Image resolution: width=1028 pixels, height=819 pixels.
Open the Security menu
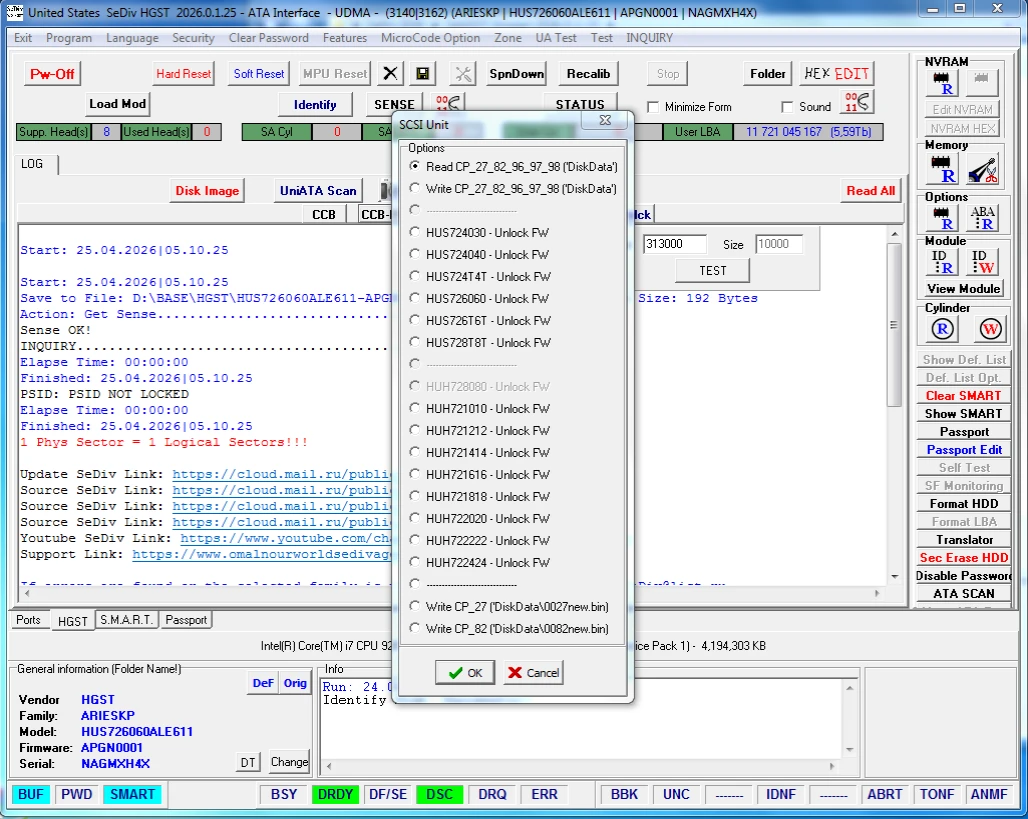coord(193,38)
